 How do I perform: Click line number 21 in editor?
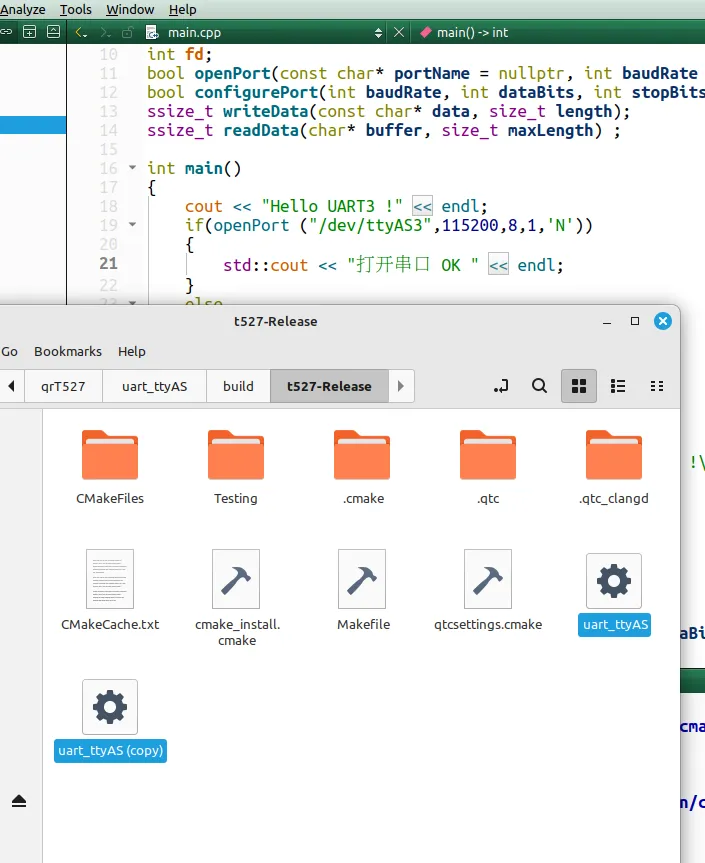click(x=108, y=263)
